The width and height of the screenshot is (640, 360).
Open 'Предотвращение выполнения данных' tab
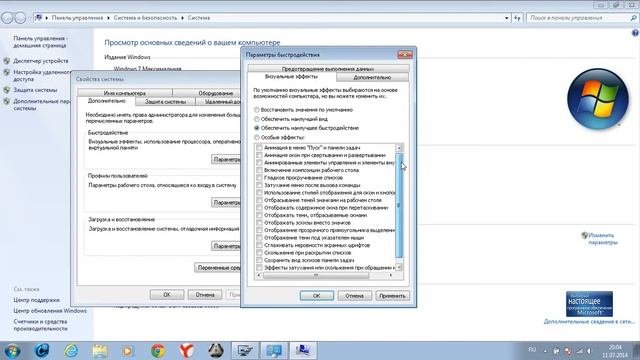[x=328, y=69]
